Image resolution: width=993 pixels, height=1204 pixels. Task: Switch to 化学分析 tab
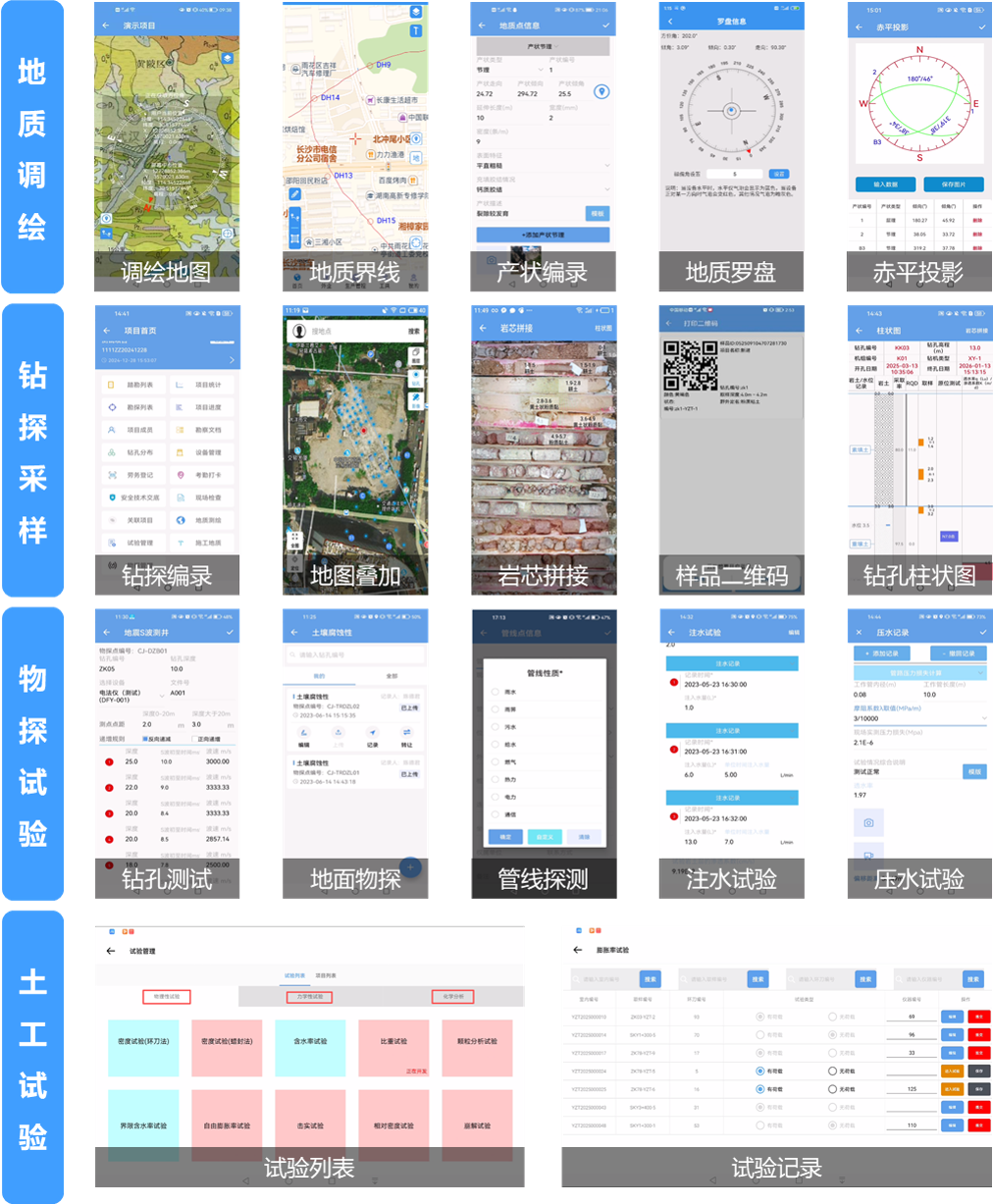452,996
